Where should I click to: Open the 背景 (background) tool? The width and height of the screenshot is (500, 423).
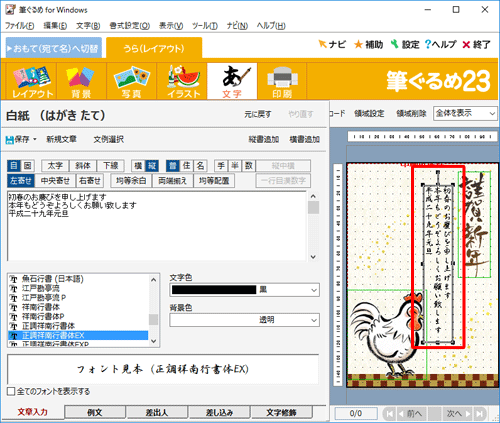coord(81,81)
